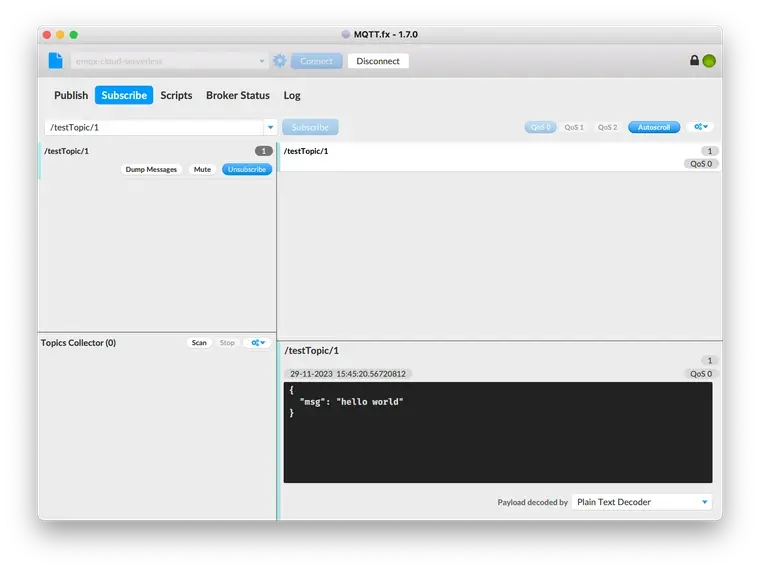Screen dimensions: 760x570
Task: Toggle Autoscroll button
Action: [x=654, y=127]
